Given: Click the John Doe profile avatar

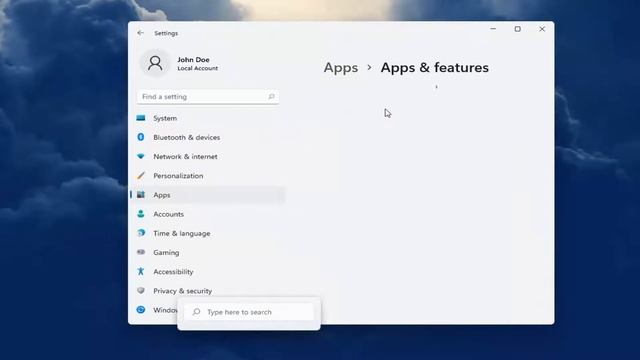Looking at the screenshot, I should click(x=155, y=63).
